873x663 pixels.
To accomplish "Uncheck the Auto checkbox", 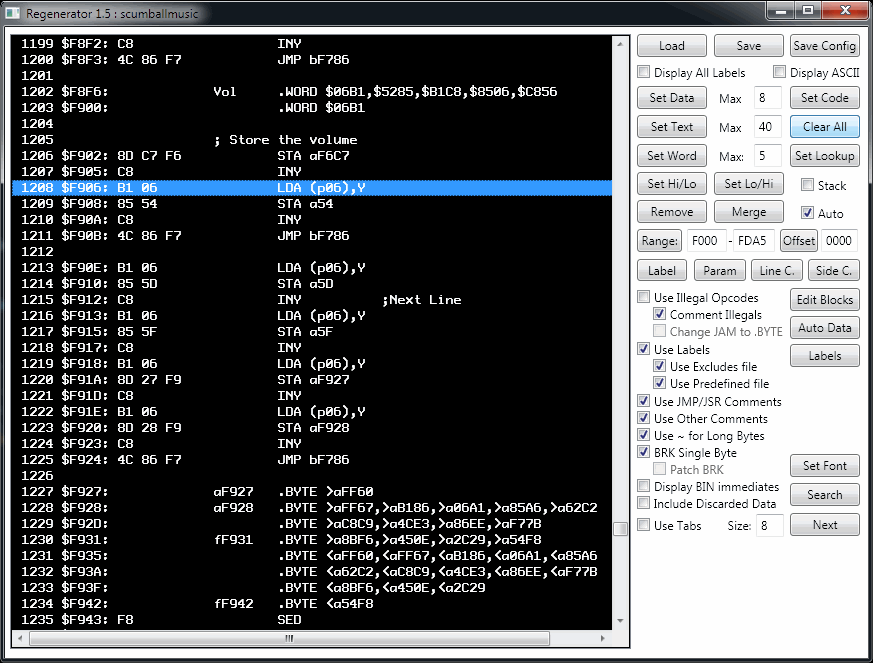I will [807, 213].
